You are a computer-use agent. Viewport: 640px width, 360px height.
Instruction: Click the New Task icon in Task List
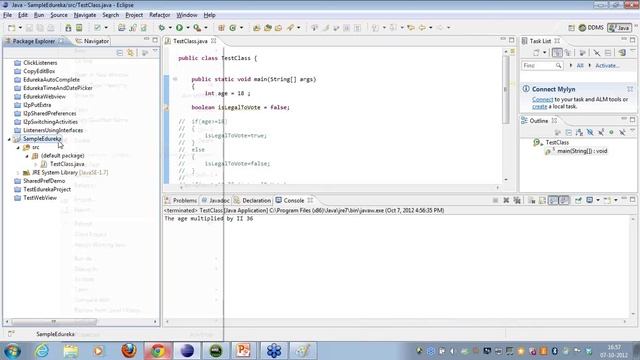(536, 53)
